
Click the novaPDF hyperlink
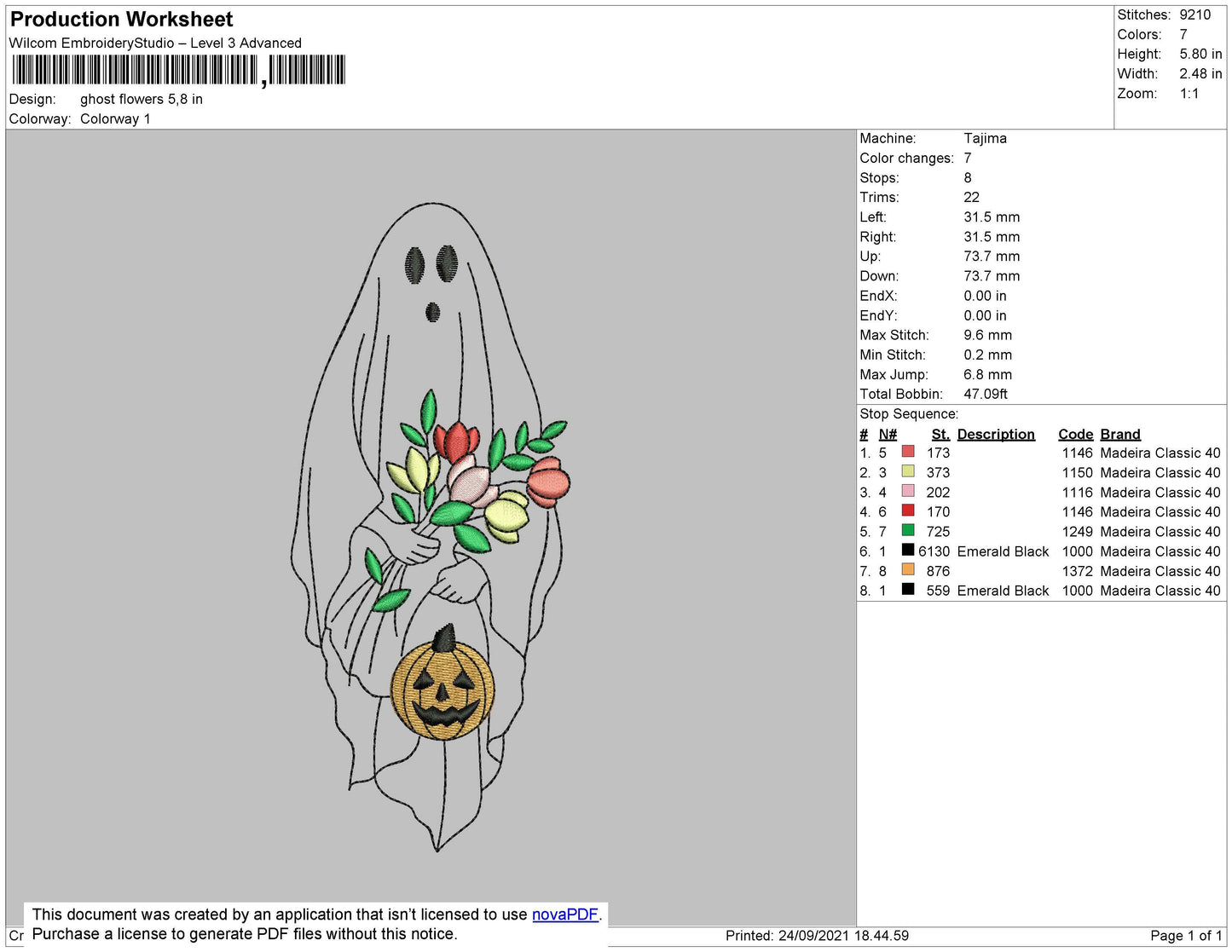pyautogui.click(x=564, y=914)
